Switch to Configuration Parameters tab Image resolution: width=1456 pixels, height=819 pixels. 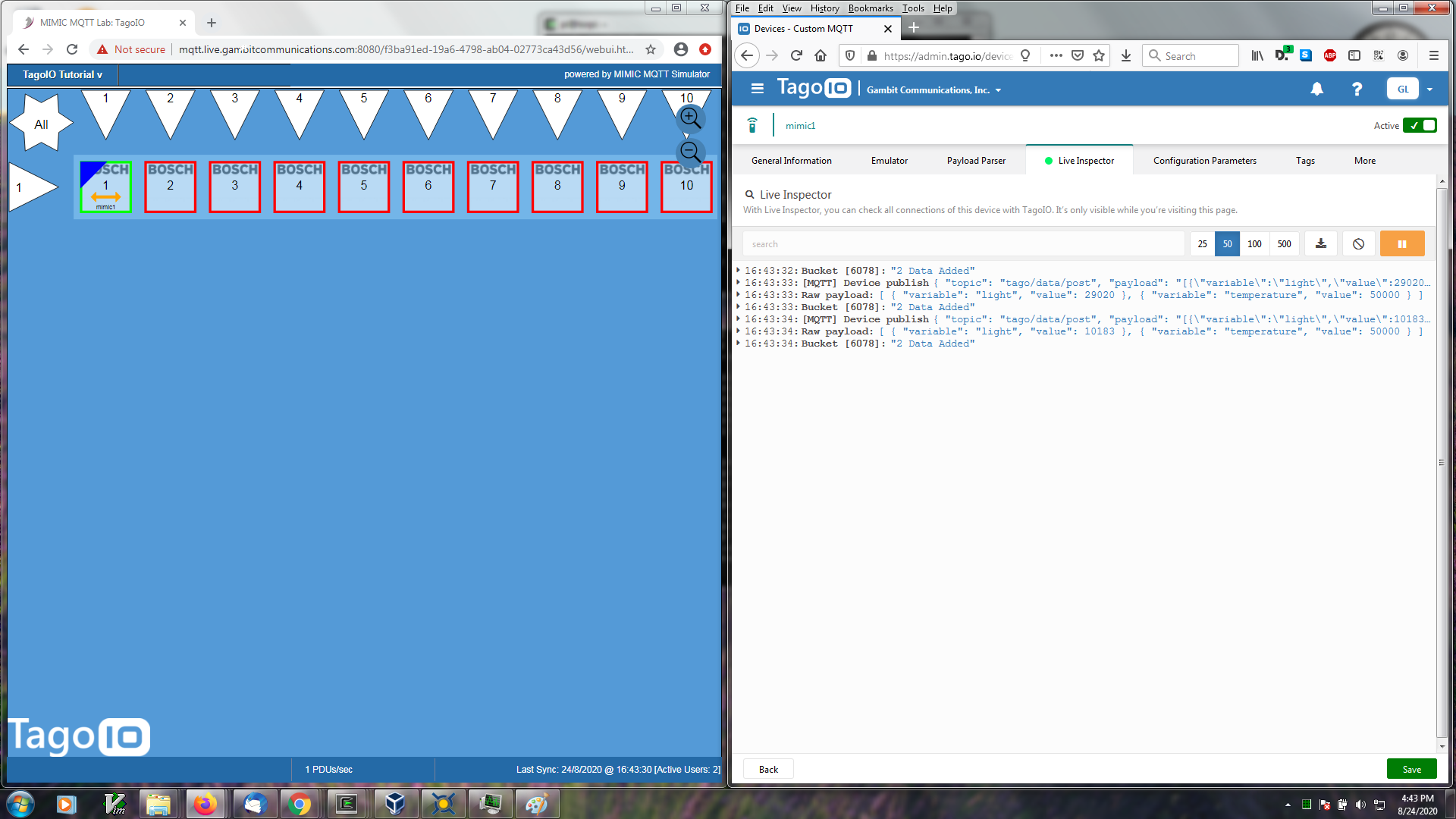tap(1205, 161)
